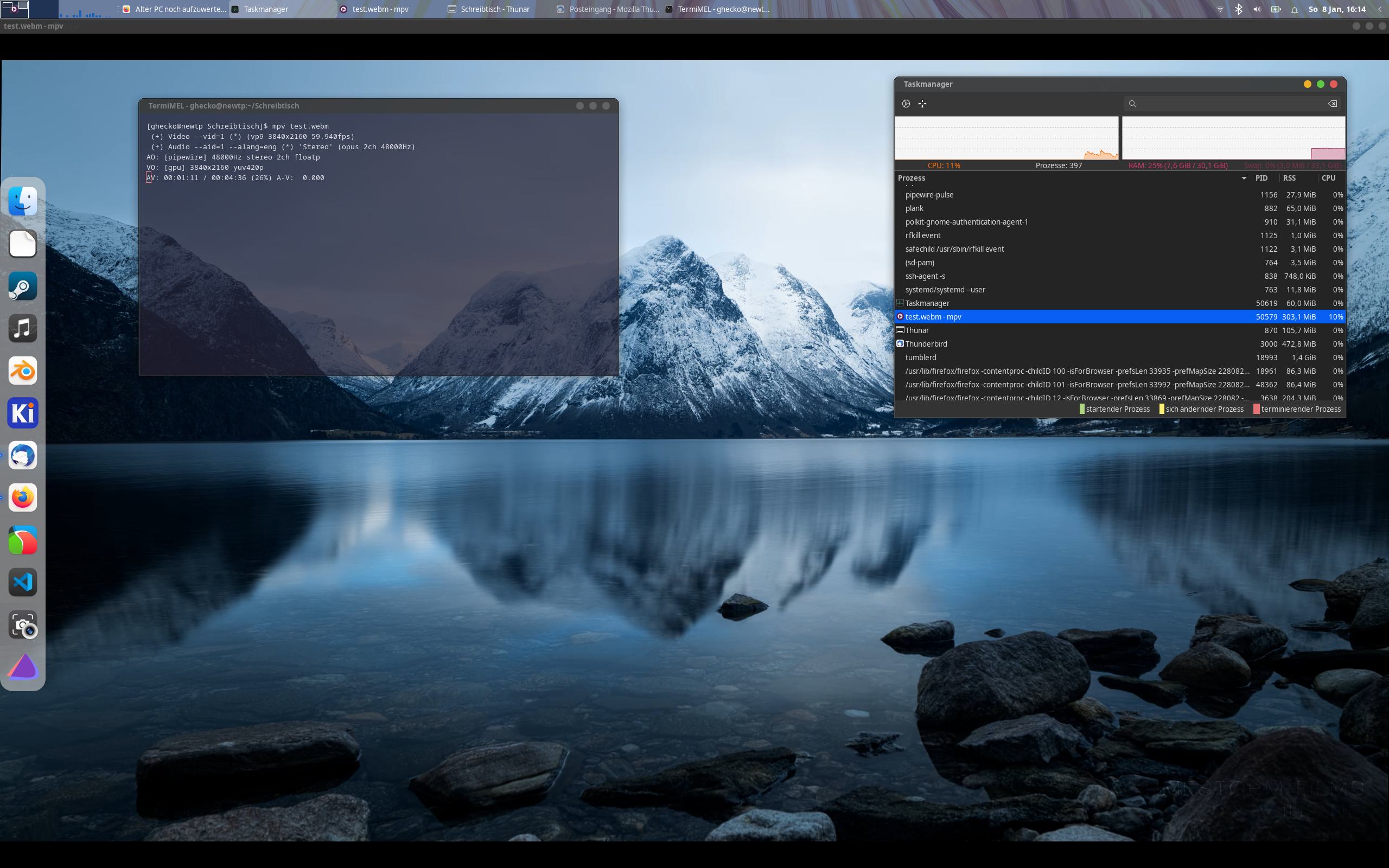Sort processes by RSS column
This screenshot has width=1389, height=868.
[x=1289, y=178]
